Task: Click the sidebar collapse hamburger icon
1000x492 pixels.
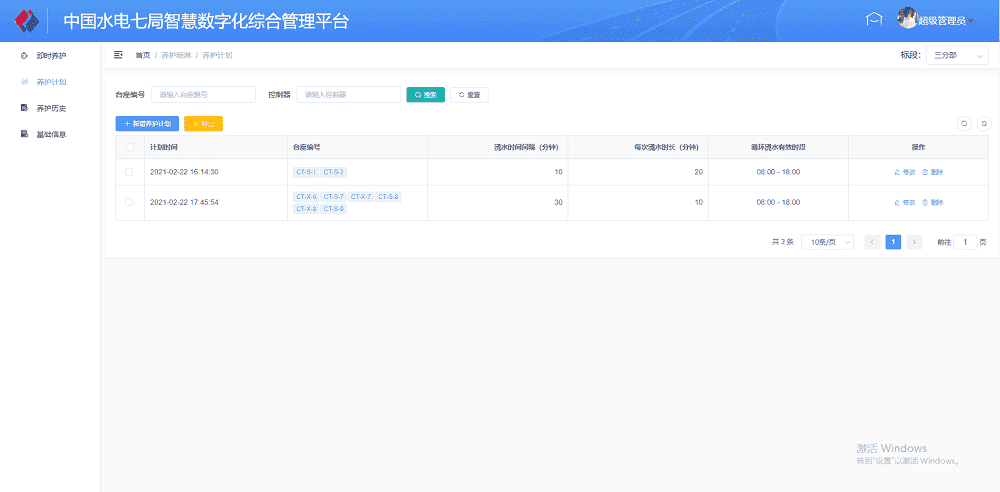Action: click(x=118, y=55)
